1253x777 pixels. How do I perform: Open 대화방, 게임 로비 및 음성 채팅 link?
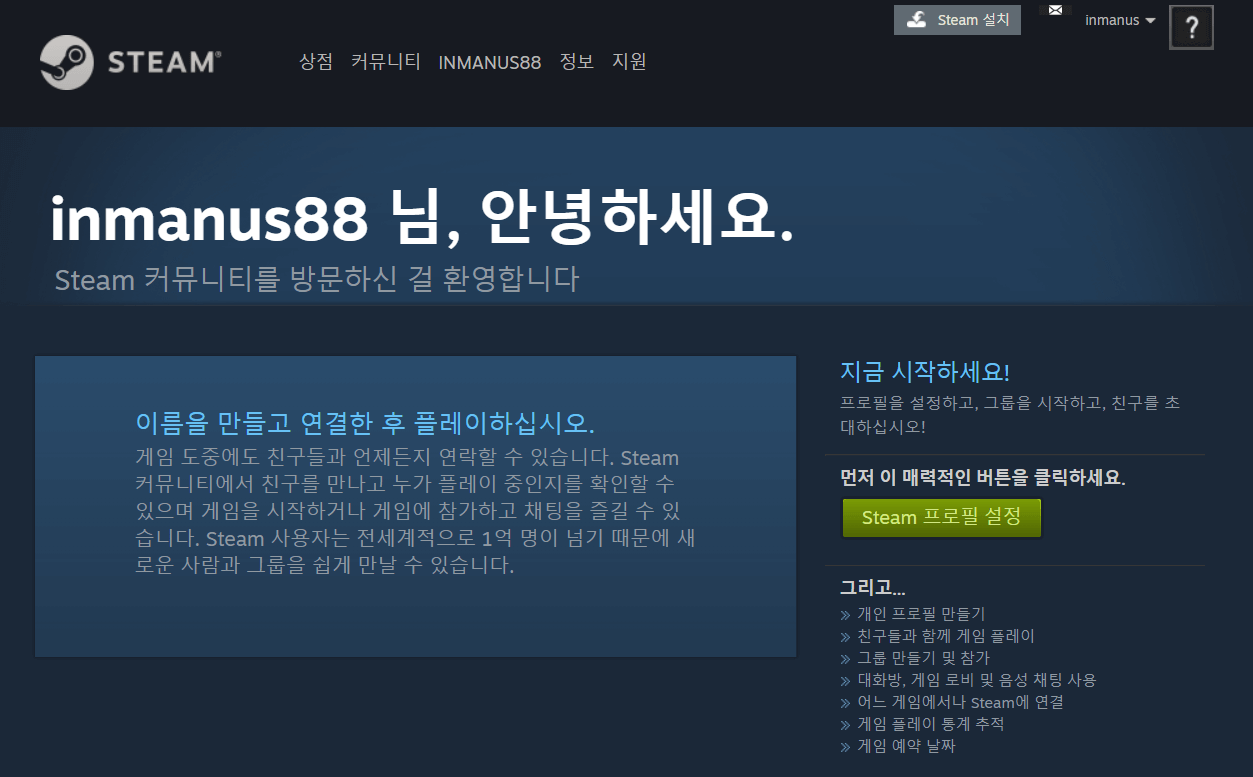point(976,680)
